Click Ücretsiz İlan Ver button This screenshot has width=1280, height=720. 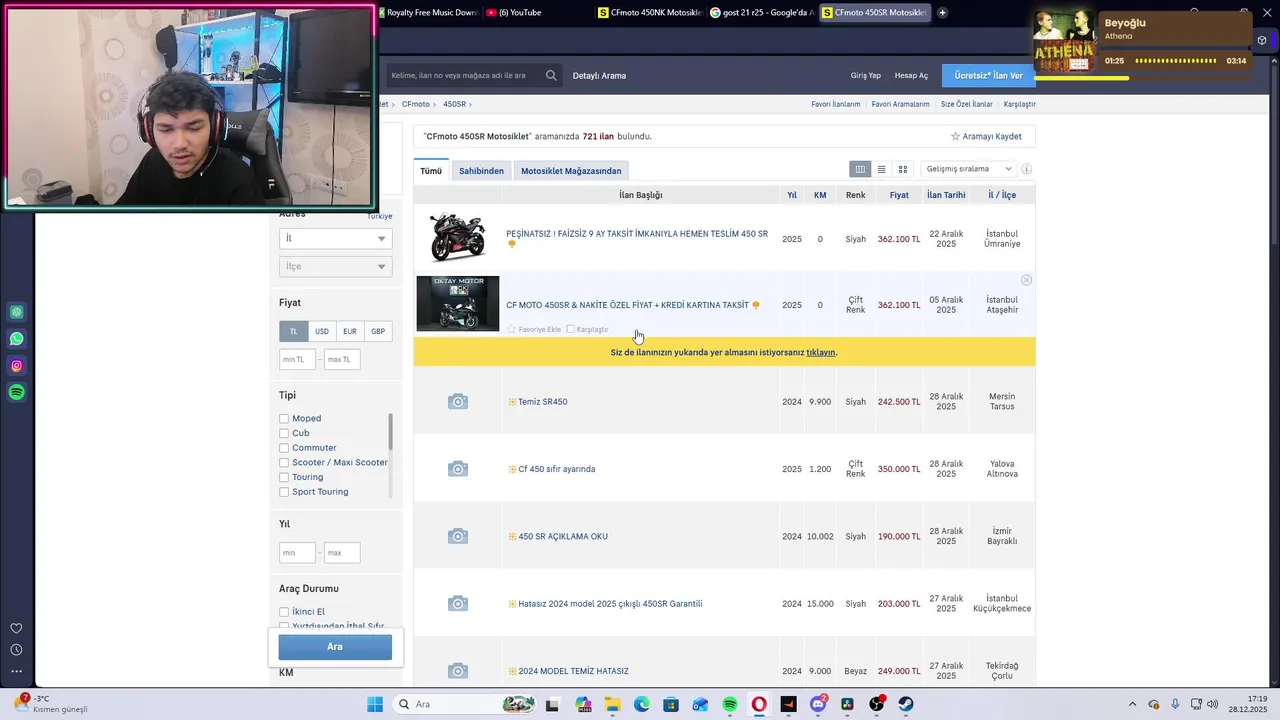(989, 75)
